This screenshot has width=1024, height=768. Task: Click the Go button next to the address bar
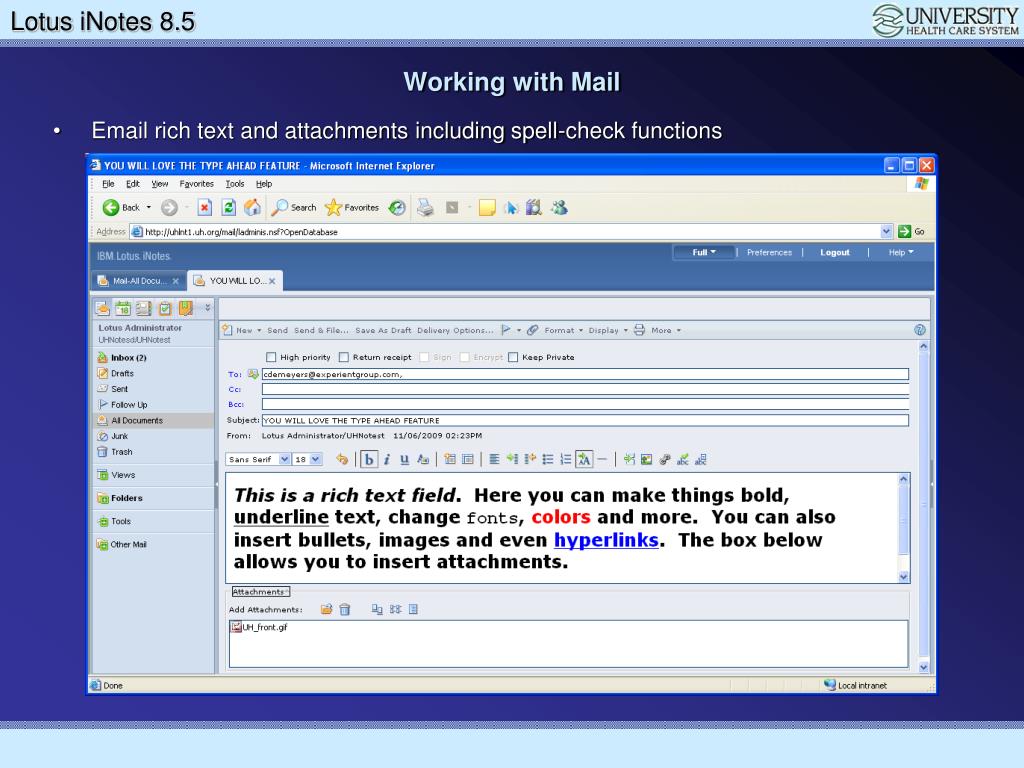(912, 231)
